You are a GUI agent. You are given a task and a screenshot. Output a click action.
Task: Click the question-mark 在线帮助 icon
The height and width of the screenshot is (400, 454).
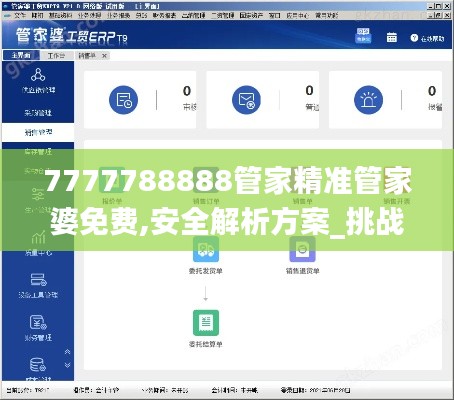coord(414,38)
